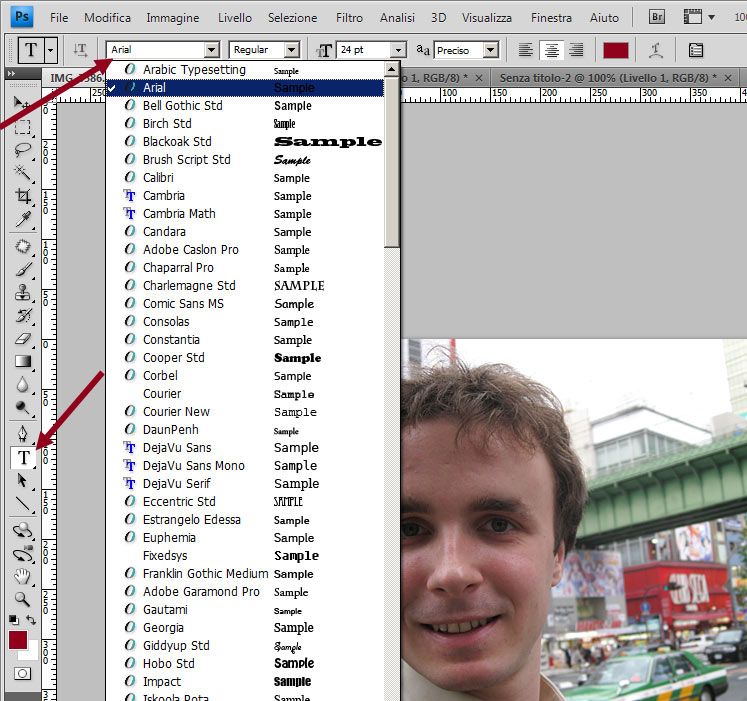Image resolution: width=747 pixels, height=701 pixels.
Task: Pick Impact in the font list
Action: 245,681
